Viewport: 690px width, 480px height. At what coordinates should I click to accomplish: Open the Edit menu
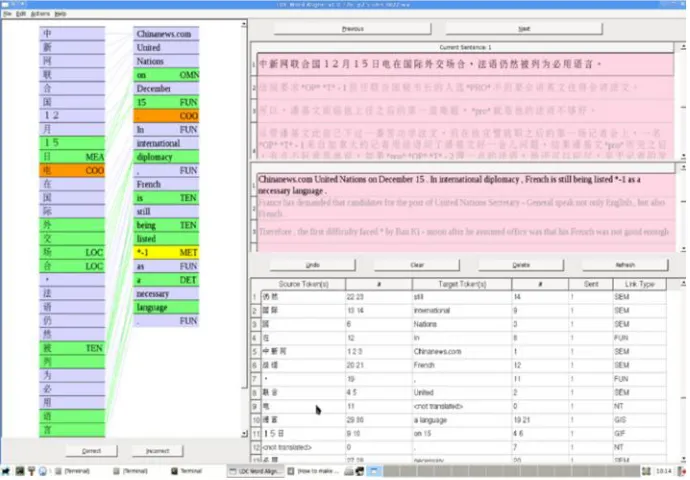tap(21, 14)
